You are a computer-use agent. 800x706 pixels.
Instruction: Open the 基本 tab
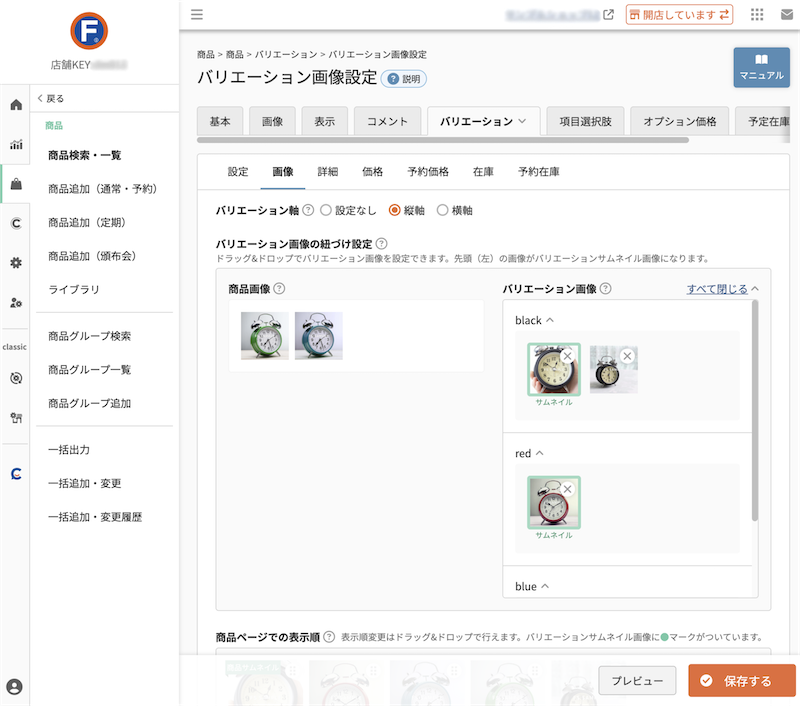[x=220, y=121]
